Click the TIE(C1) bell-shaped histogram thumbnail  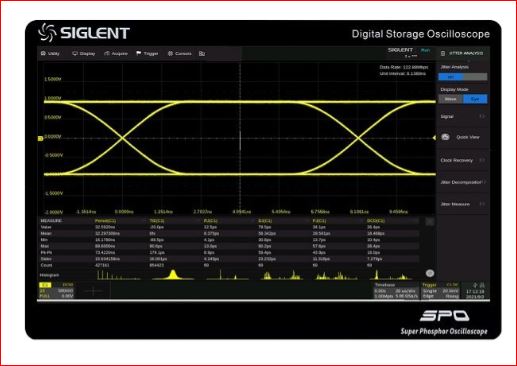(172, 275)
